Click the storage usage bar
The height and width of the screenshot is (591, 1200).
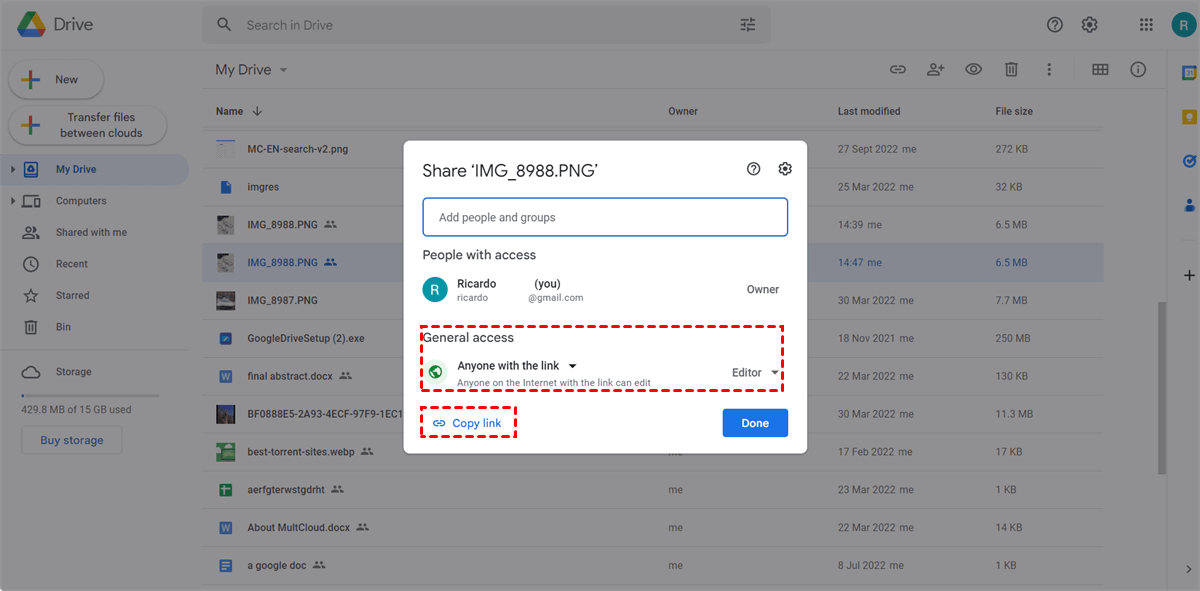[x=90, y=396]
